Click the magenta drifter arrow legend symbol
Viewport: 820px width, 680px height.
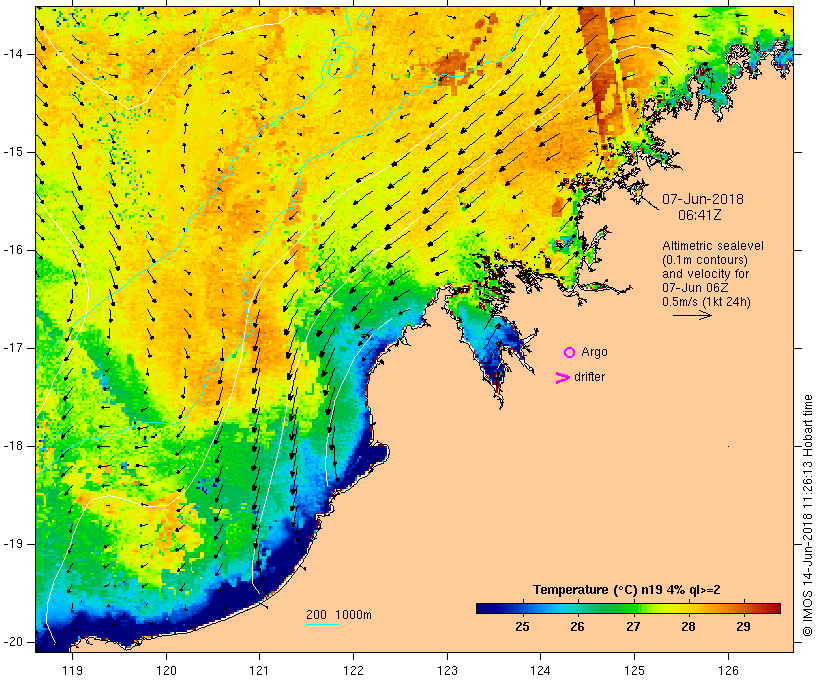(563, 378)
